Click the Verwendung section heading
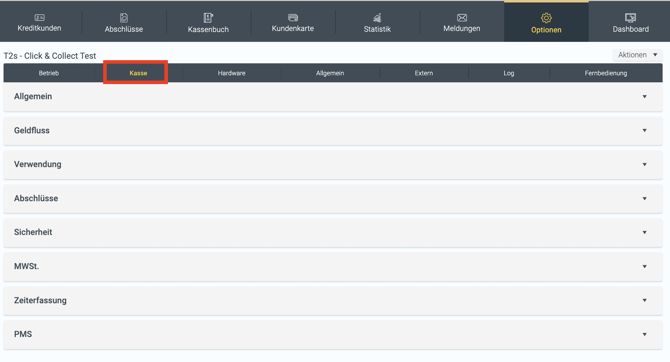Image resolution: width=670 pixels, height=362 pixels. click(38, 164)
